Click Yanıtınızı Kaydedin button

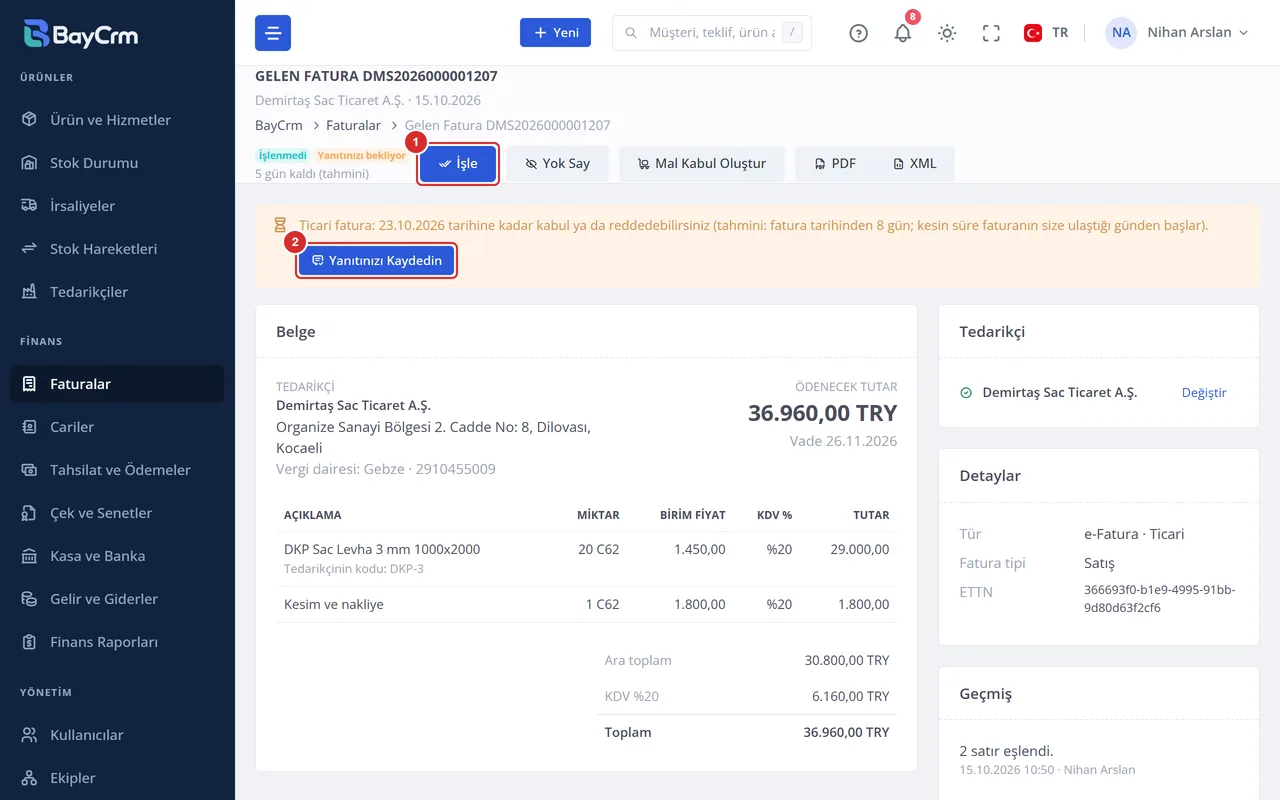point(377,261)
